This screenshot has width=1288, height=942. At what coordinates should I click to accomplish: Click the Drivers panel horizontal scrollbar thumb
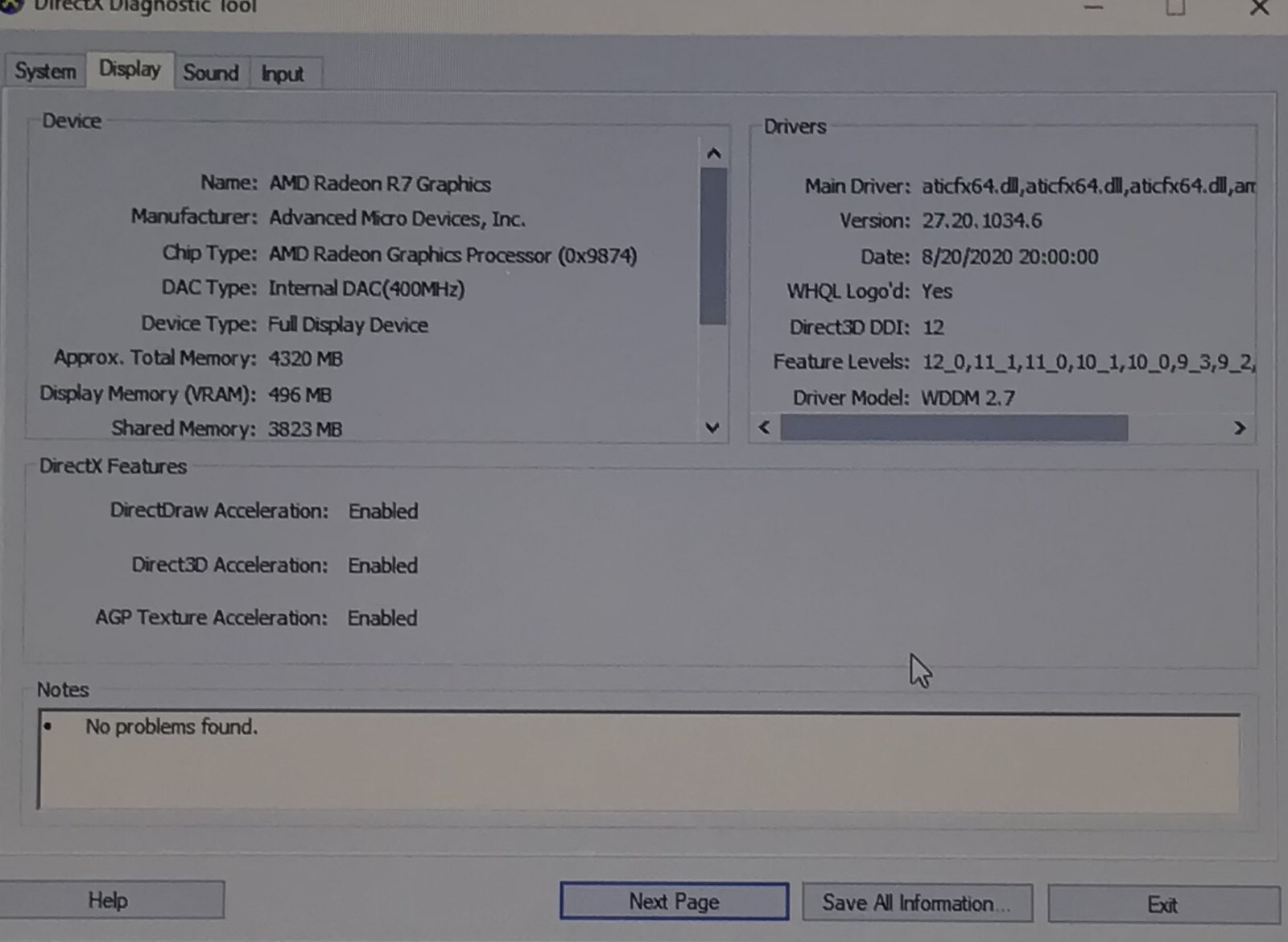[x=954, y=428]
